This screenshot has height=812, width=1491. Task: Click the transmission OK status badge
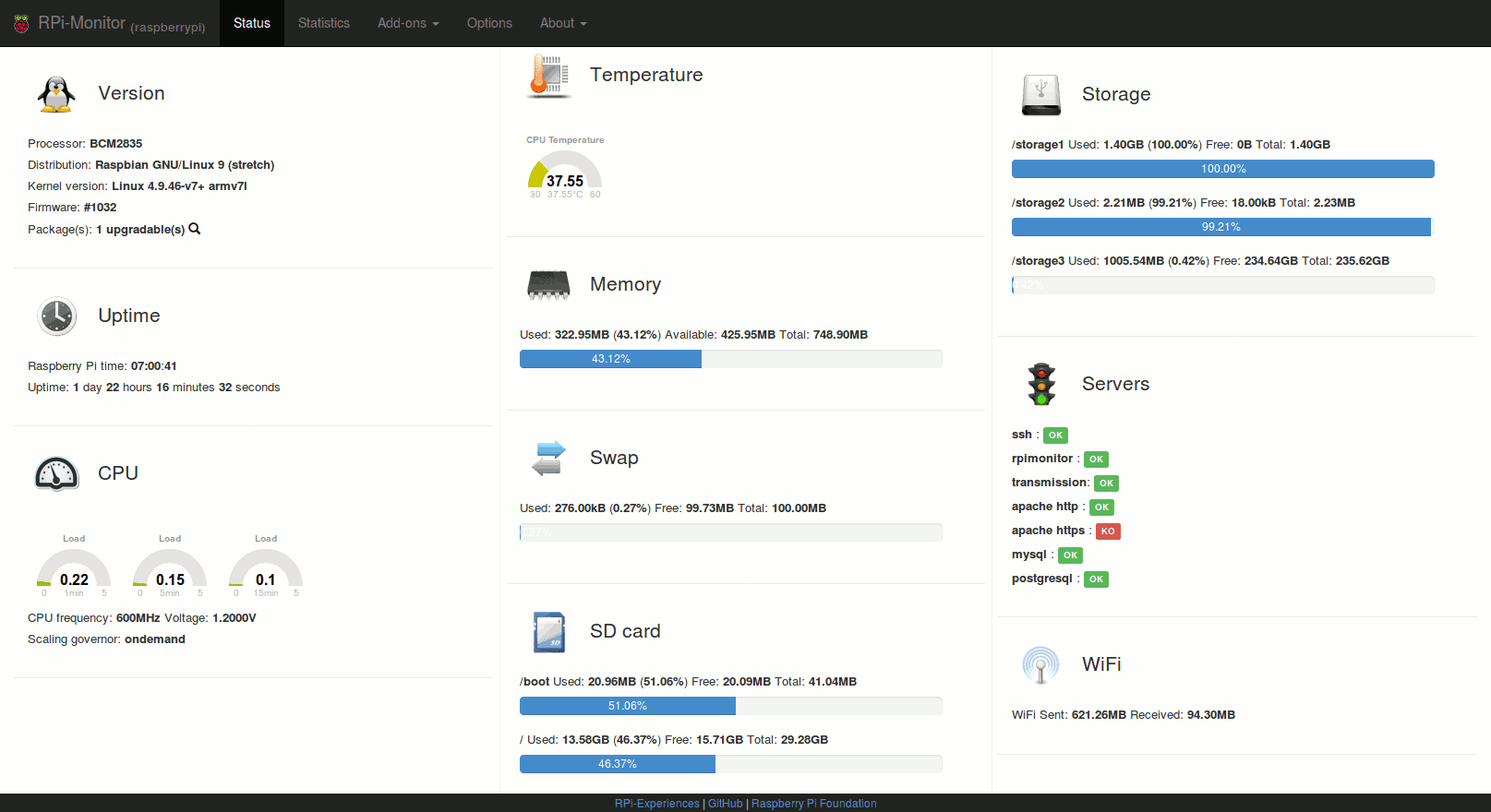click(1106, 484)
